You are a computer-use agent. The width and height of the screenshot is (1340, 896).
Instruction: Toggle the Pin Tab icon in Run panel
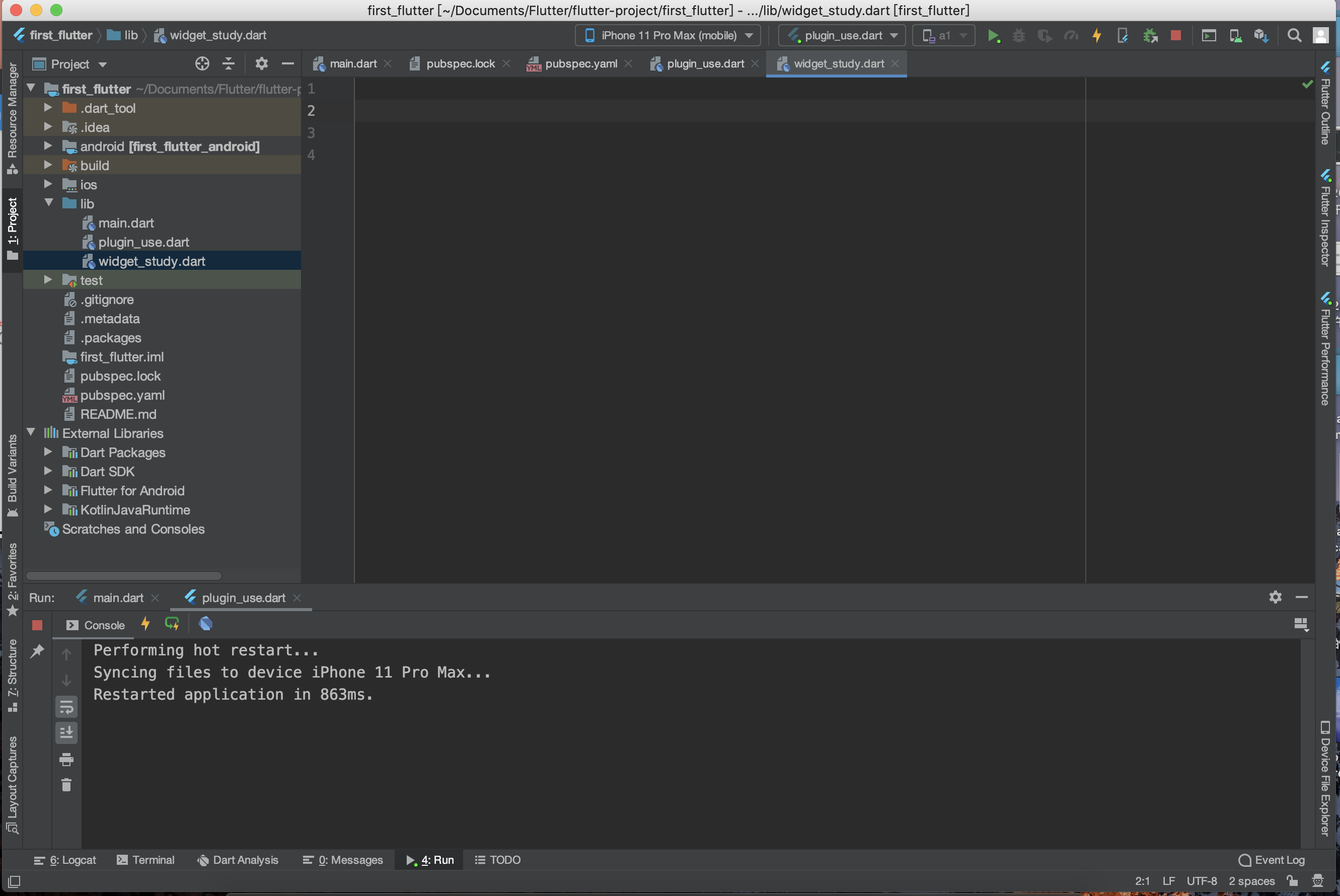point(37,651)
